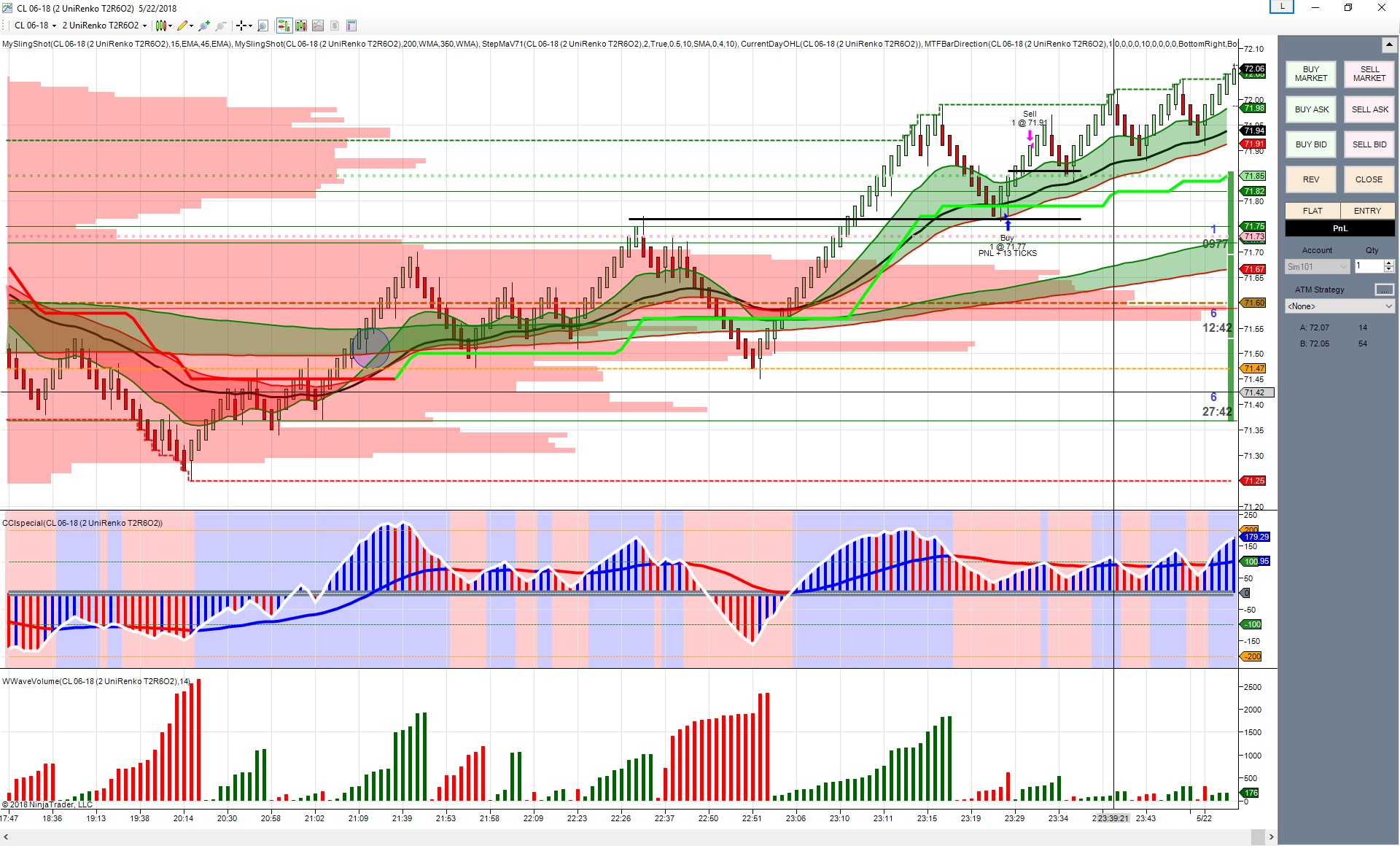1400x846 pixels.
Task: Open the zoom frame magnifier tool
Action: coord(263,26)
